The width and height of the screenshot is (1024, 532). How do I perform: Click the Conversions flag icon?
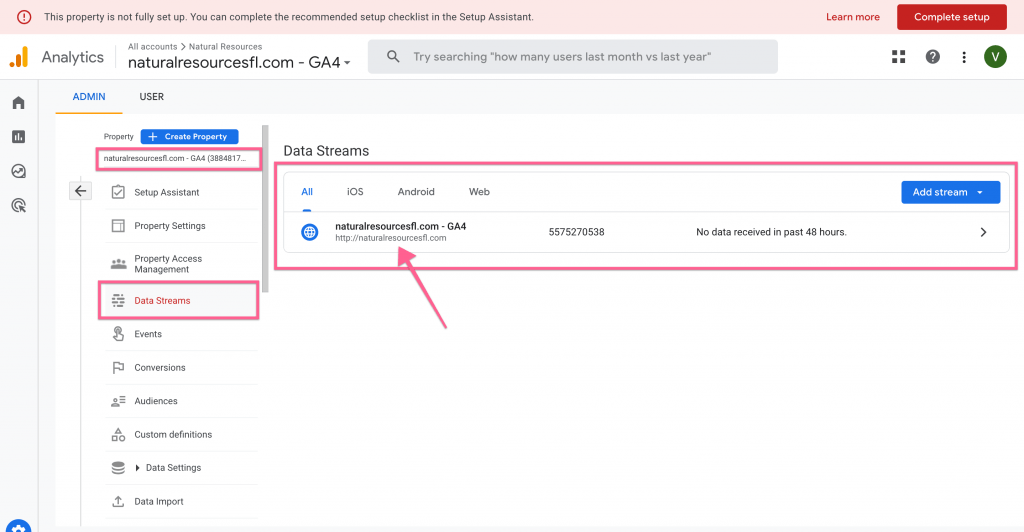(118, 368)
